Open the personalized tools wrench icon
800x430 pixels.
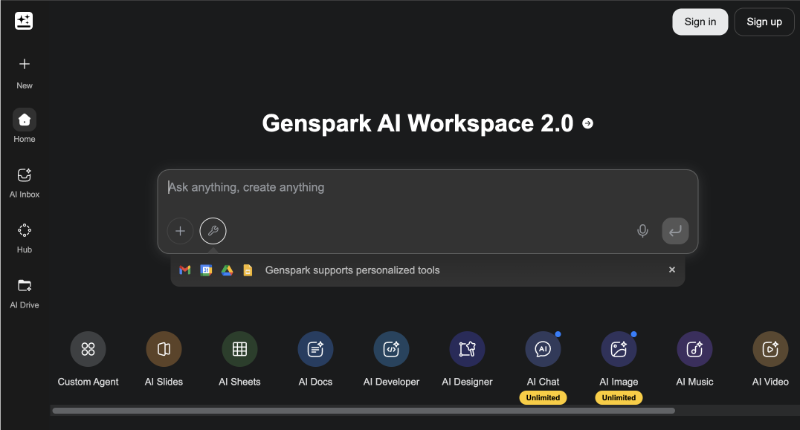pyautogui.click(x=213, y=231)
